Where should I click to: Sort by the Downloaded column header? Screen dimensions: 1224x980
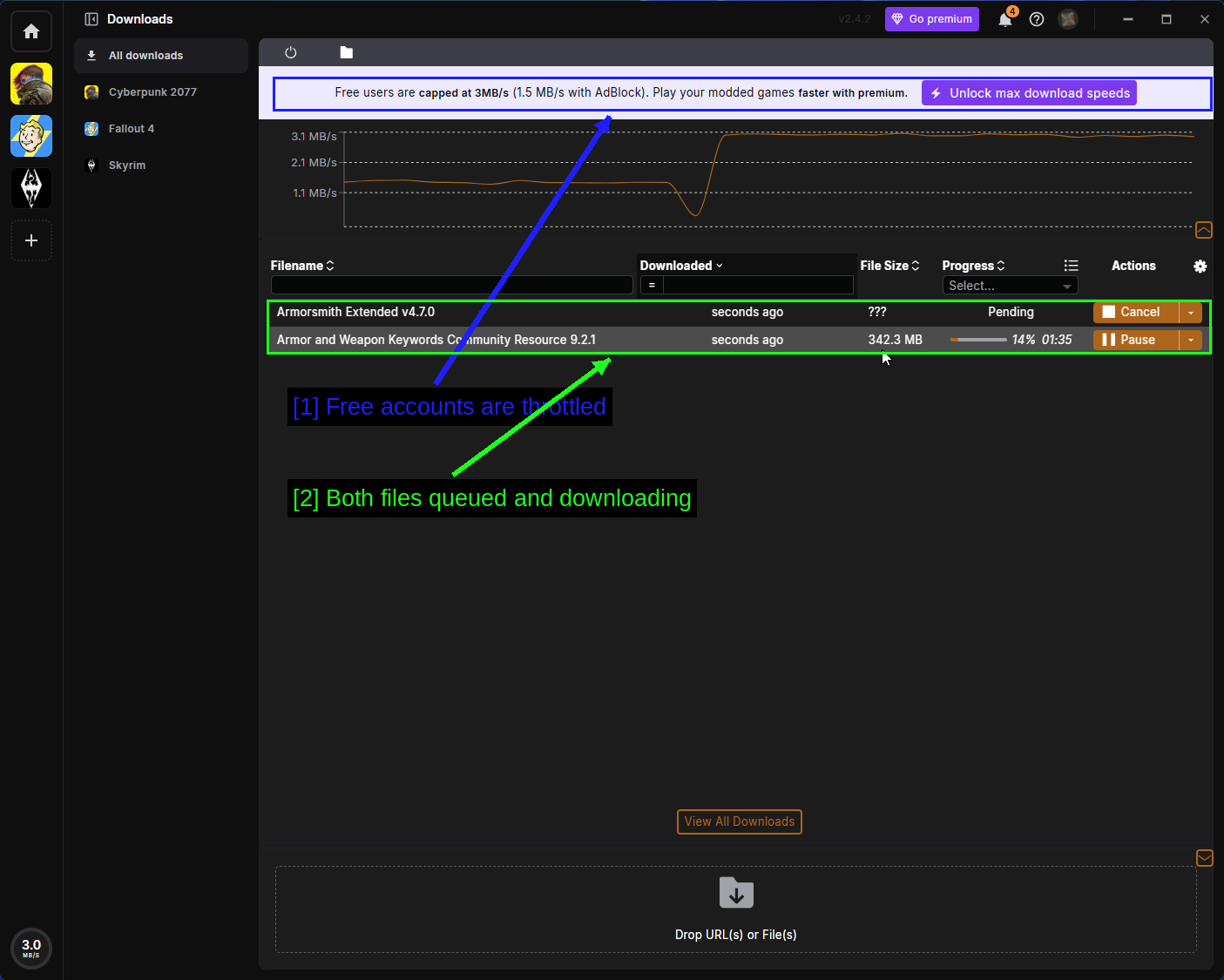click(681, 266)
